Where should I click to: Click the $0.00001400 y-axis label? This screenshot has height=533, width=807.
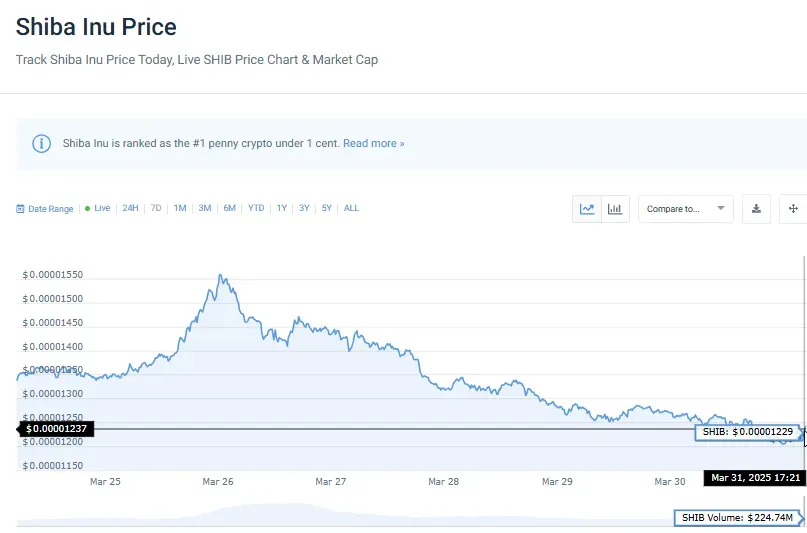[x=52, y=347]
